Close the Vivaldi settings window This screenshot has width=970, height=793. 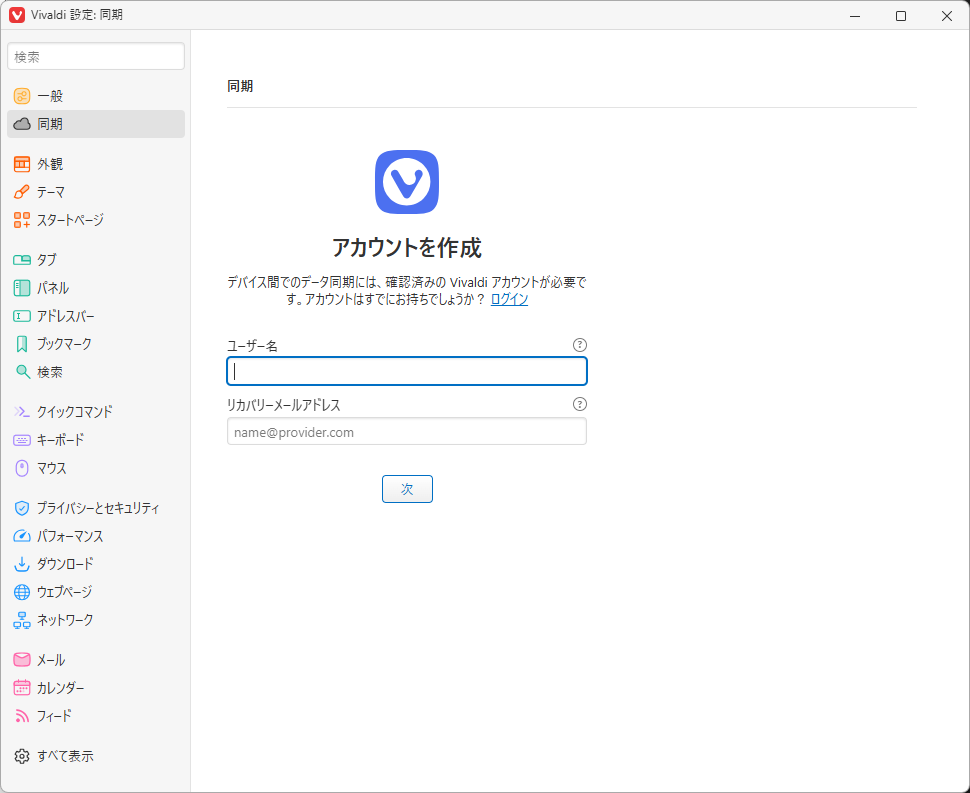tap(947, 15)
